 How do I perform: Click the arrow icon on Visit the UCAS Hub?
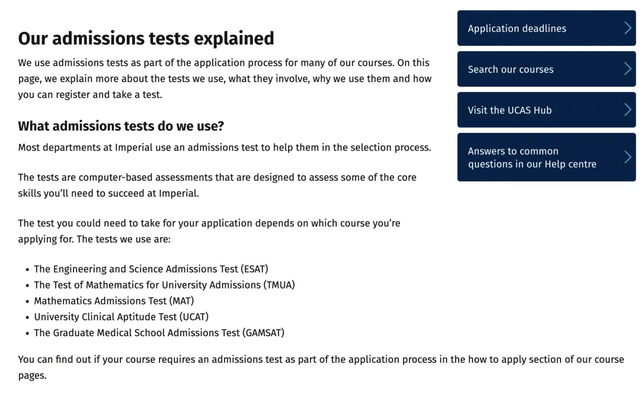point(628,110)
